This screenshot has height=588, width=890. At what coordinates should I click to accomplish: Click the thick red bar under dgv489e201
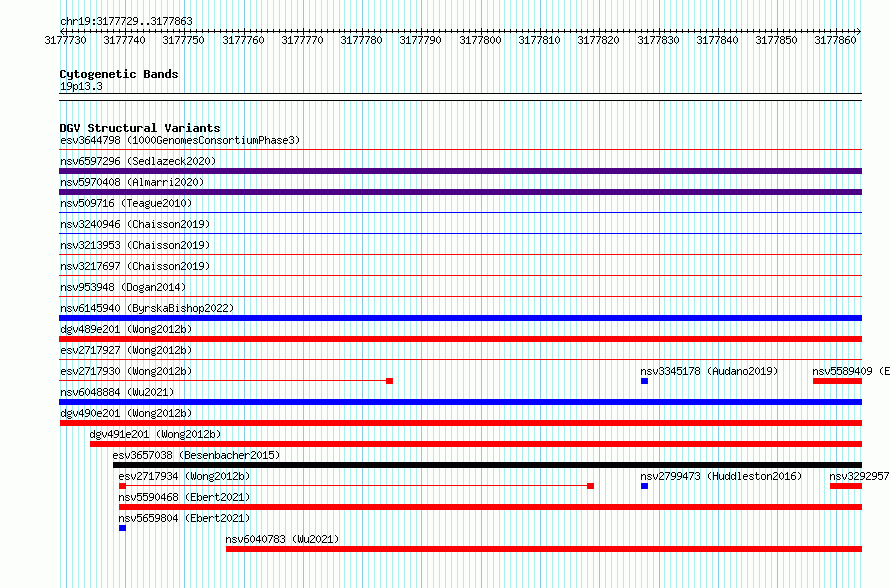pyautogui.click(x=460, y=339)
